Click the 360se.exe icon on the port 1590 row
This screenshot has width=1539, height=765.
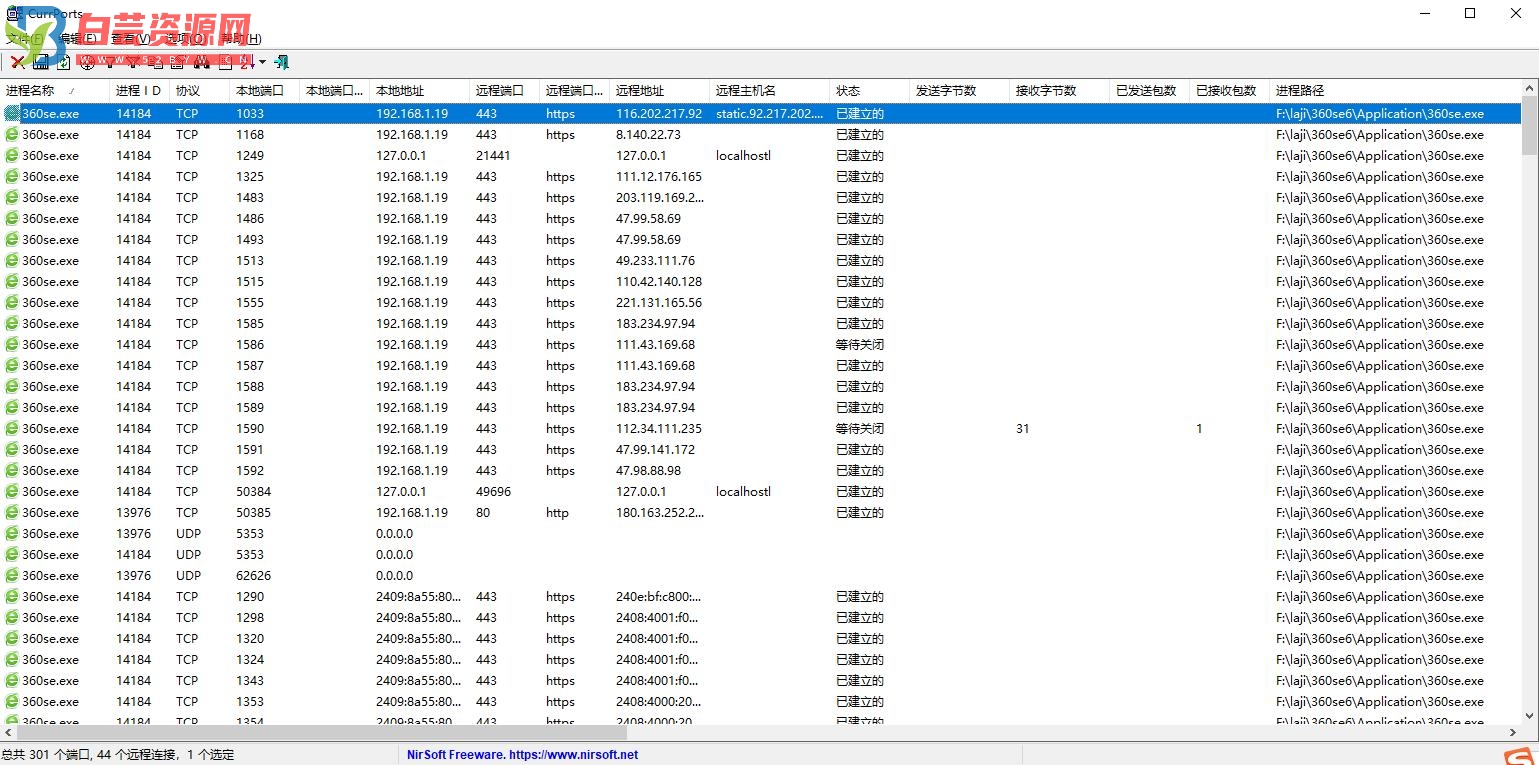(12, 428)
